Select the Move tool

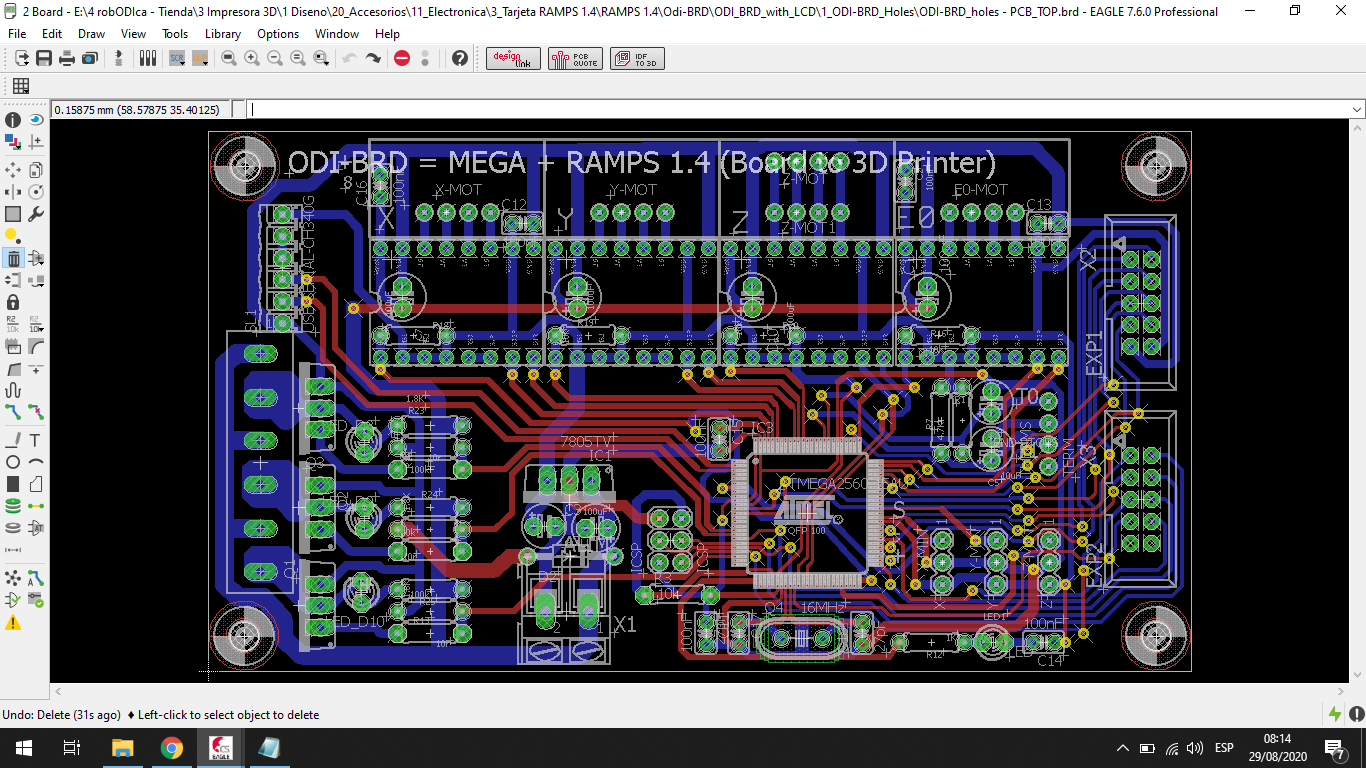tap(13, 170)
